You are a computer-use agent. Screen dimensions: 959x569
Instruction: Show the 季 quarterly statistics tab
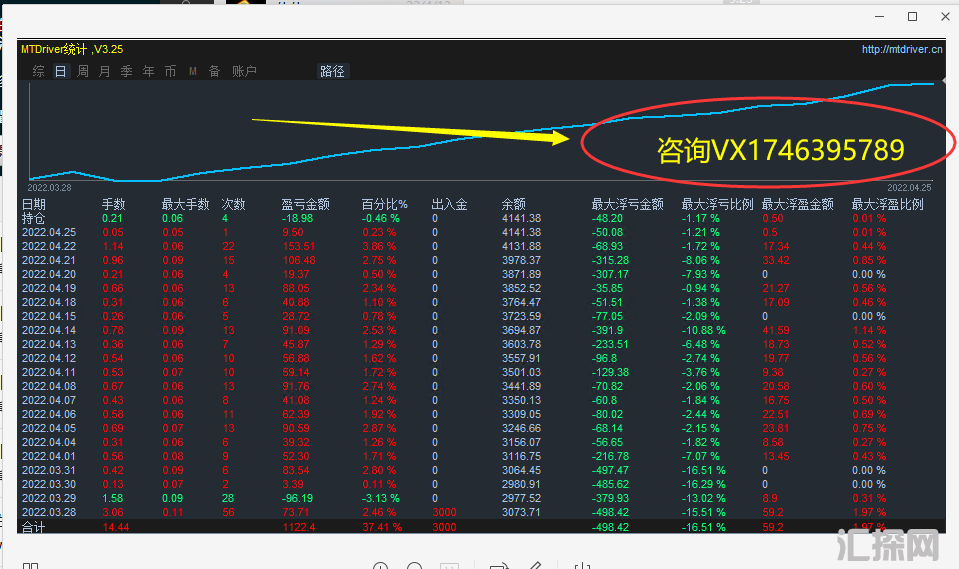pos(127,71)
